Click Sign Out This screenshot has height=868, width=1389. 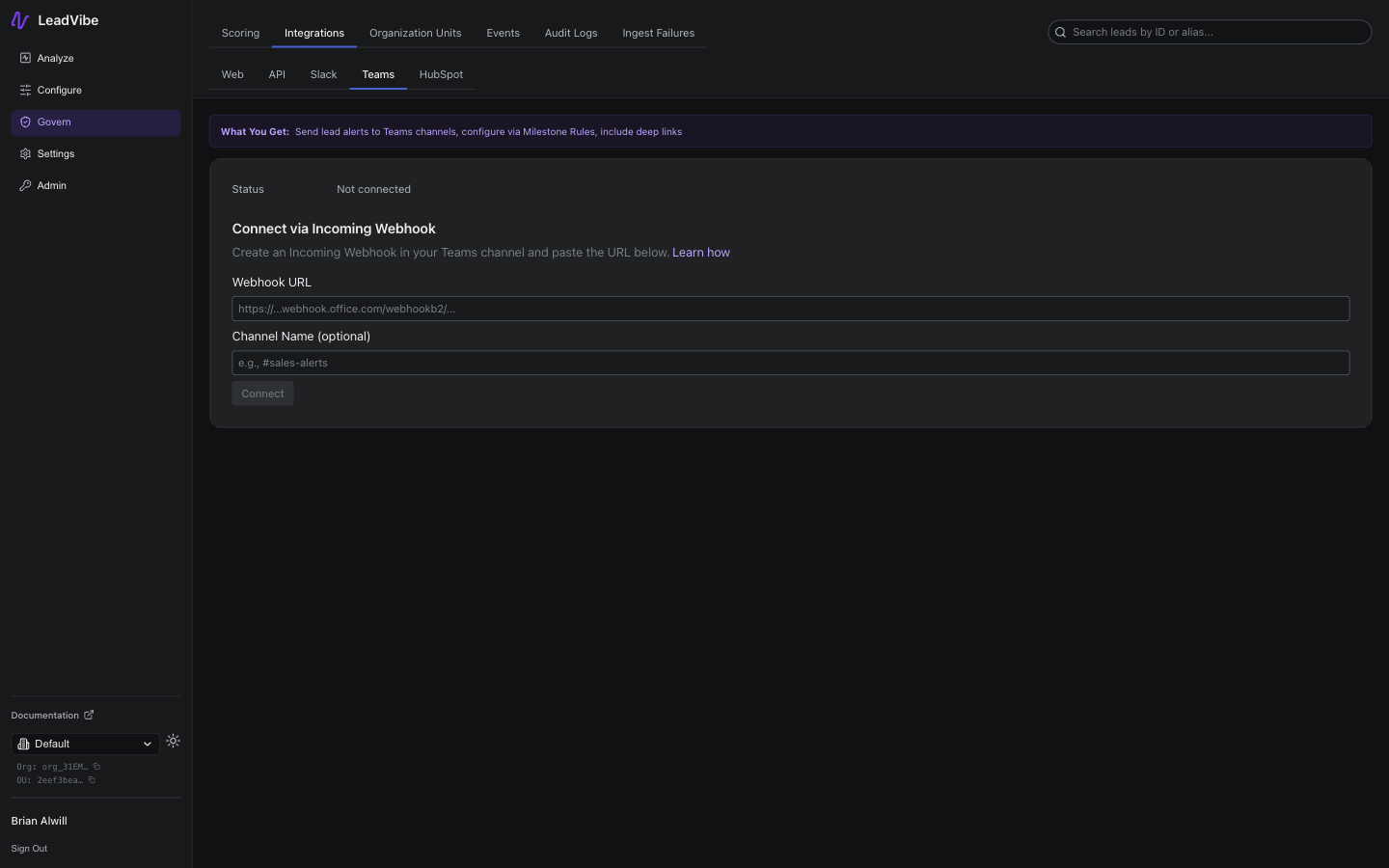pos(28,848)
